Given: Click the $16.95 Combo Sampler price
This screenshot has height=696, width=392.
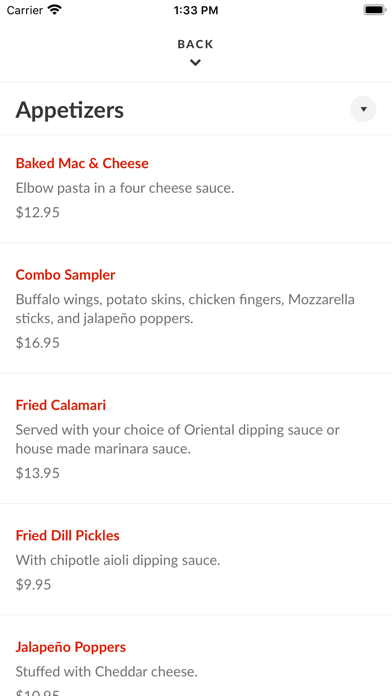Looking at the screenshot, I should 38,343.
